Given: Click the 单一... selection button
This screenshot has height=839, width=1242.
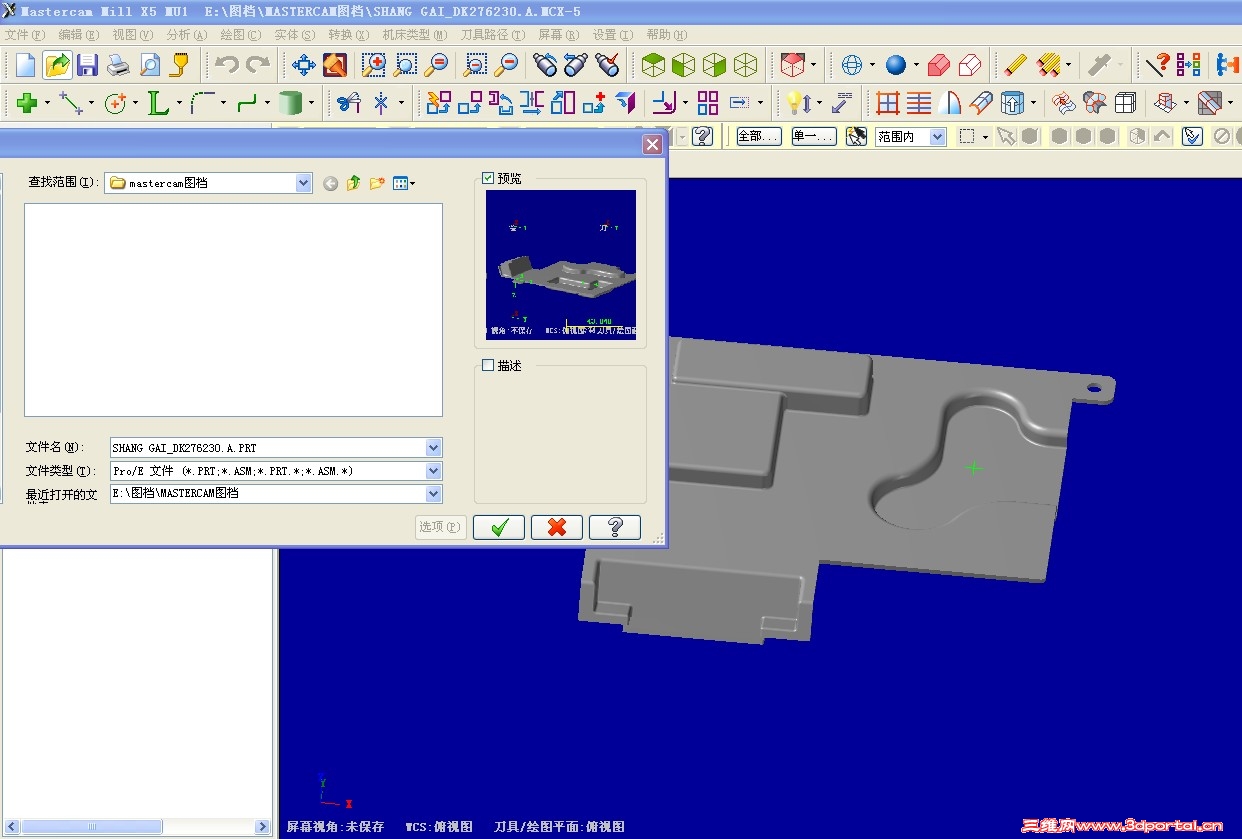Looking at the screenshot, I should pyautogui.click(x=814, y=137).
